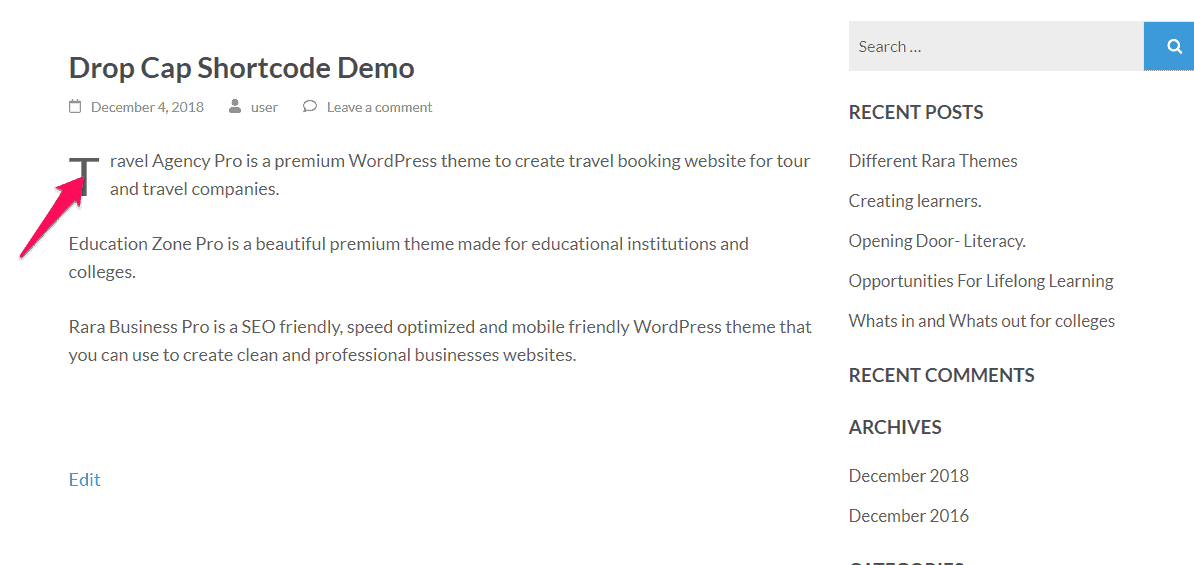This screenshot has width=1194, height=565.
Task: Open the Opening Door- Literacy post
Action: click(x=937, y=241)
